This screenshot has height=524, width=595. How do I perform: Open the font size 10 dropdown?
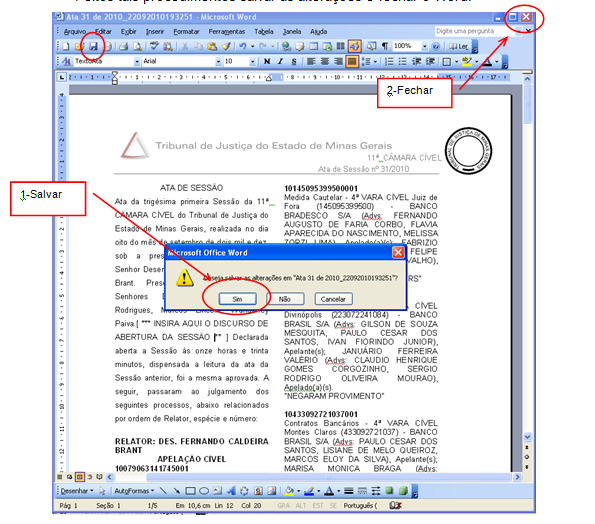(252, 61)
